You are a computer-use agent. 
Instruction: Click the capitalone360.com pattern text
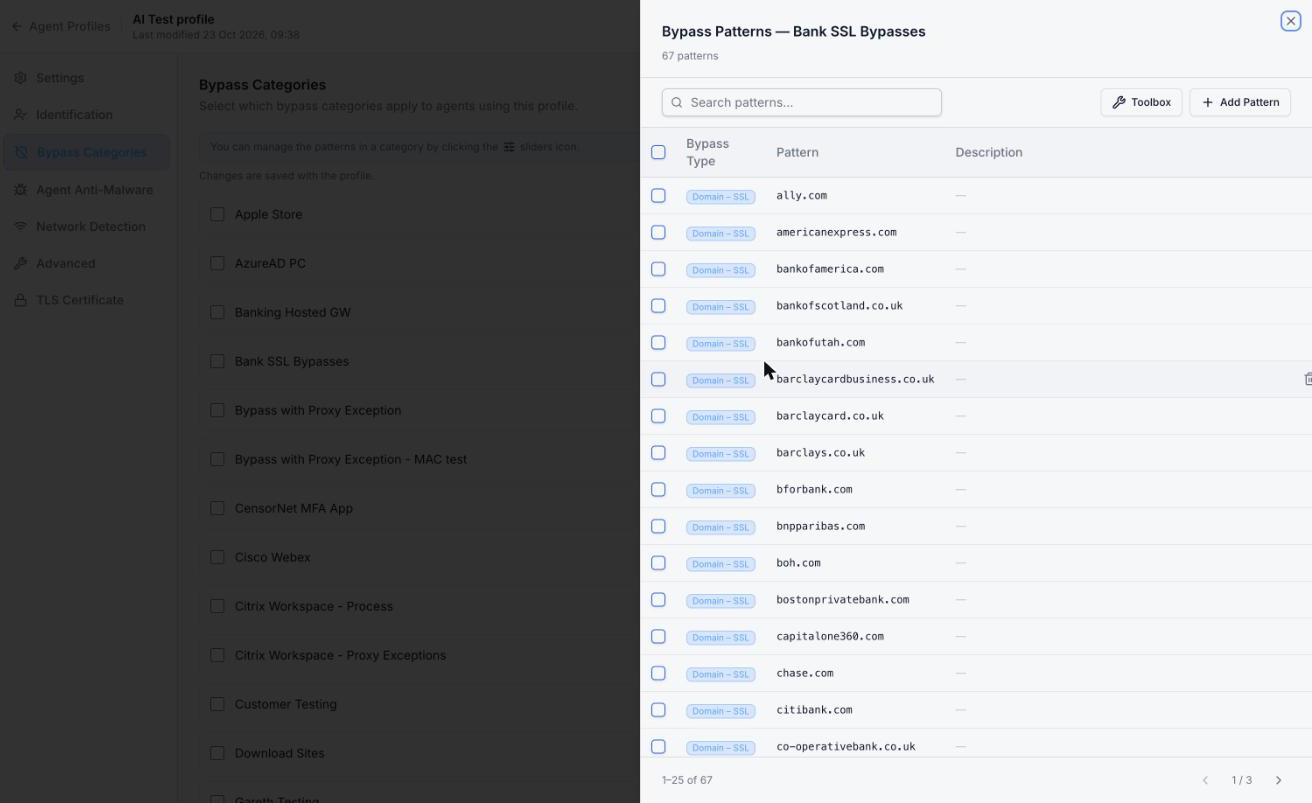click(x=830, y=636)
